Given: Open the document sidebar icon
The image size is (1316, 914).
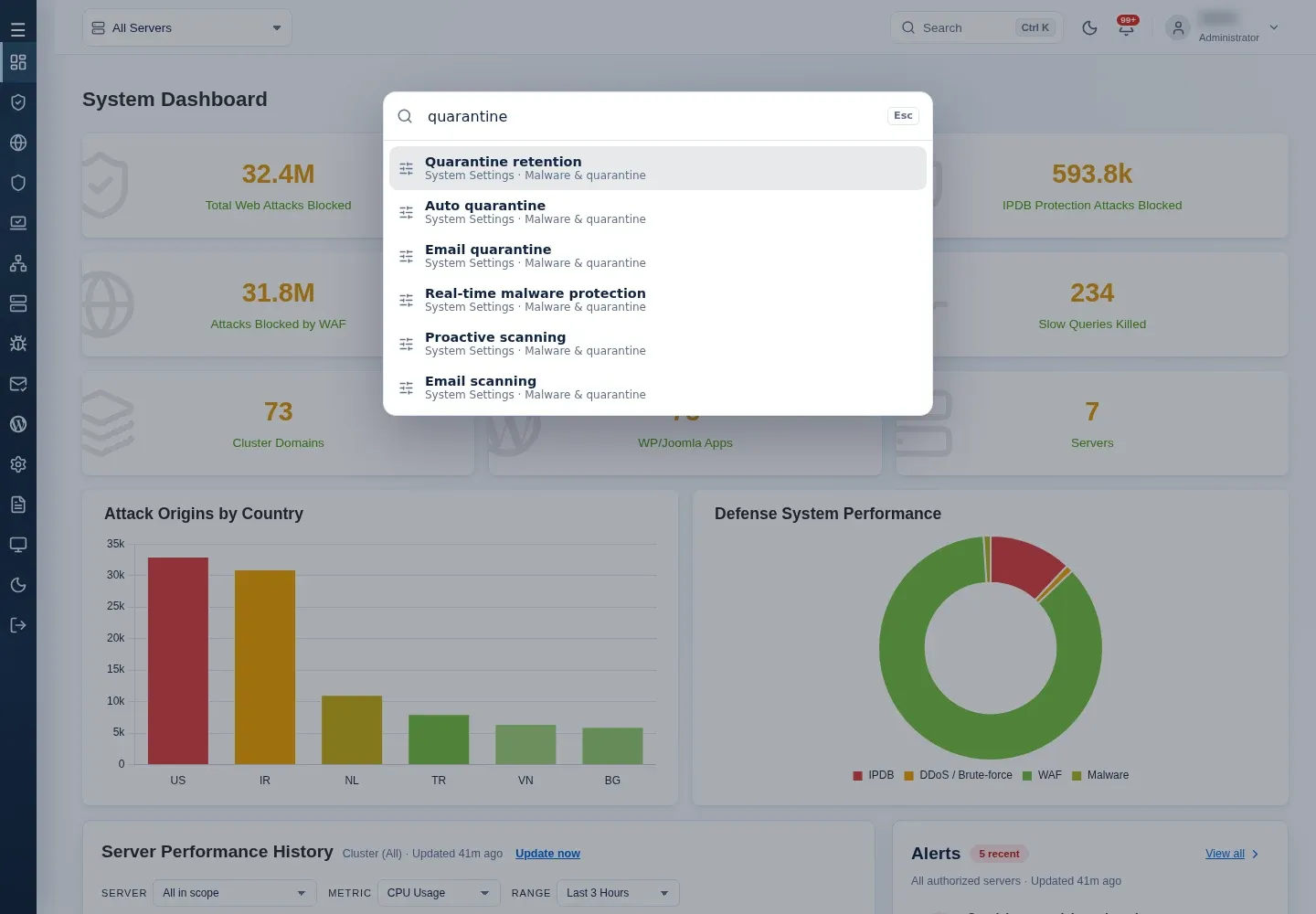Looking at the screenshot, I should (x=18, y=505).
